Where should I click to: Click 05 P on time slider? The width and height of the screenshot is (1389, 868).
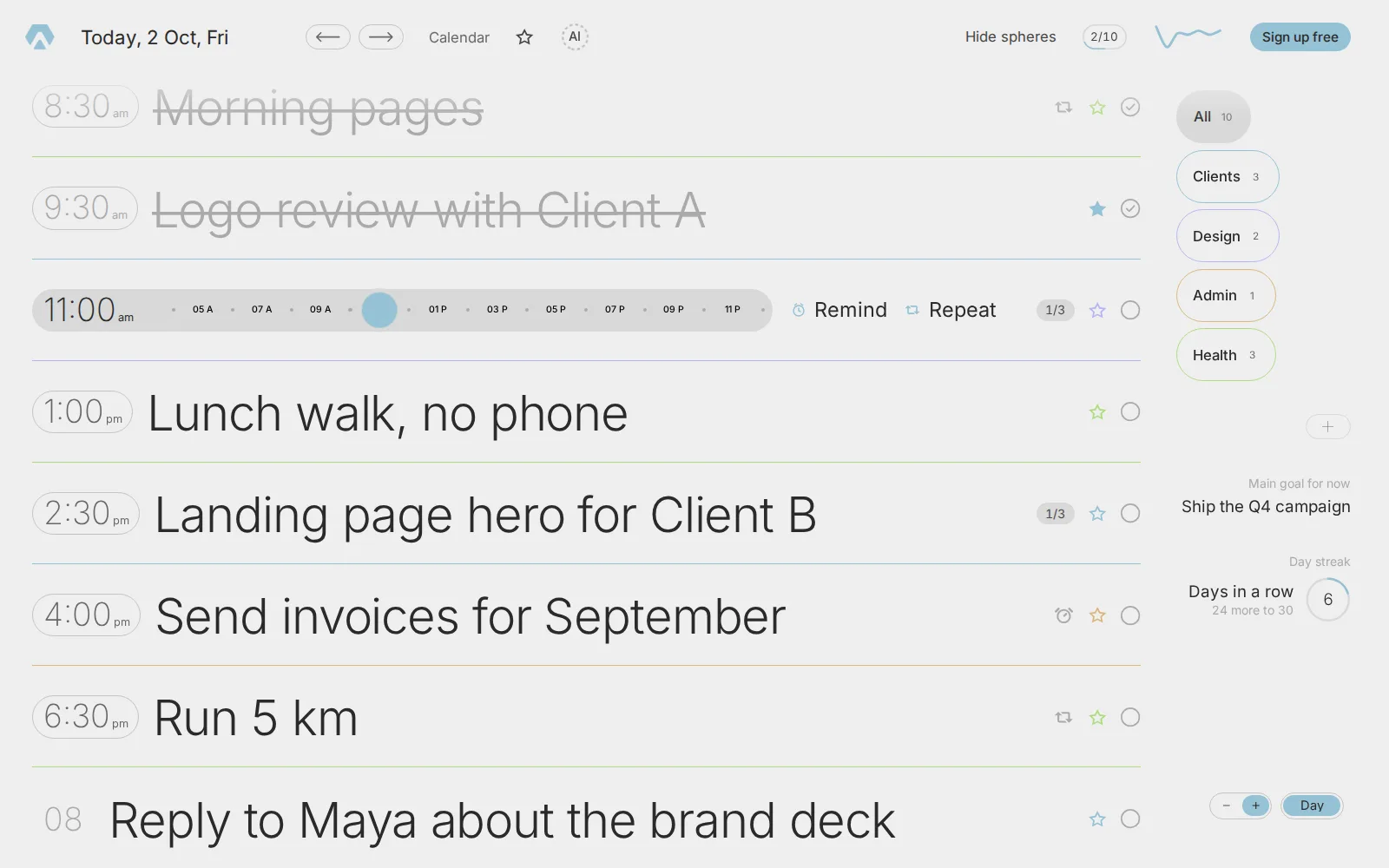[556, 310]
